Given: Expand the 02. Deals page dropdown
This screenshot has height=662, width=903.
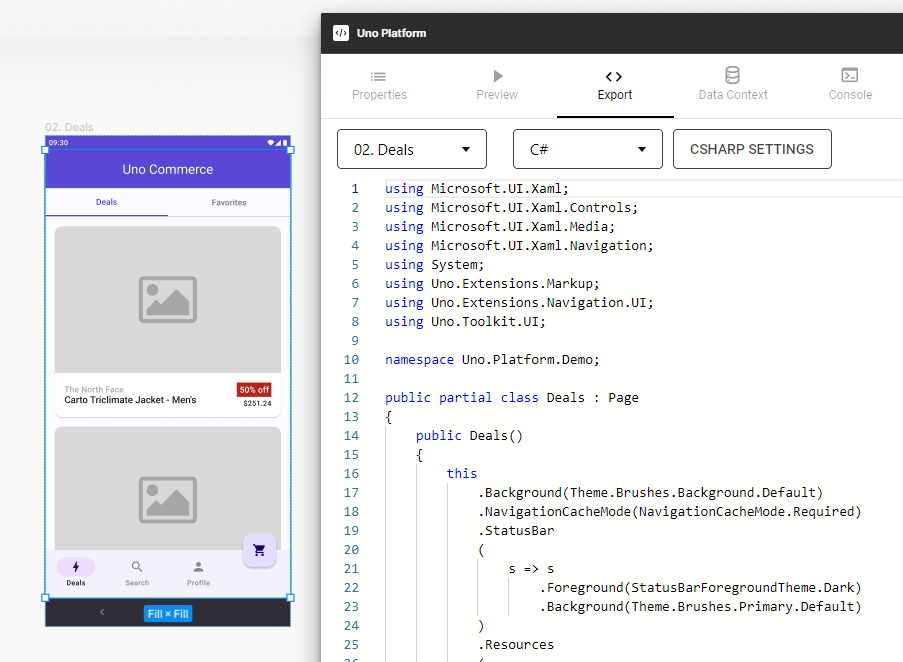Looking at the screenshot, I should click(412, 149).
